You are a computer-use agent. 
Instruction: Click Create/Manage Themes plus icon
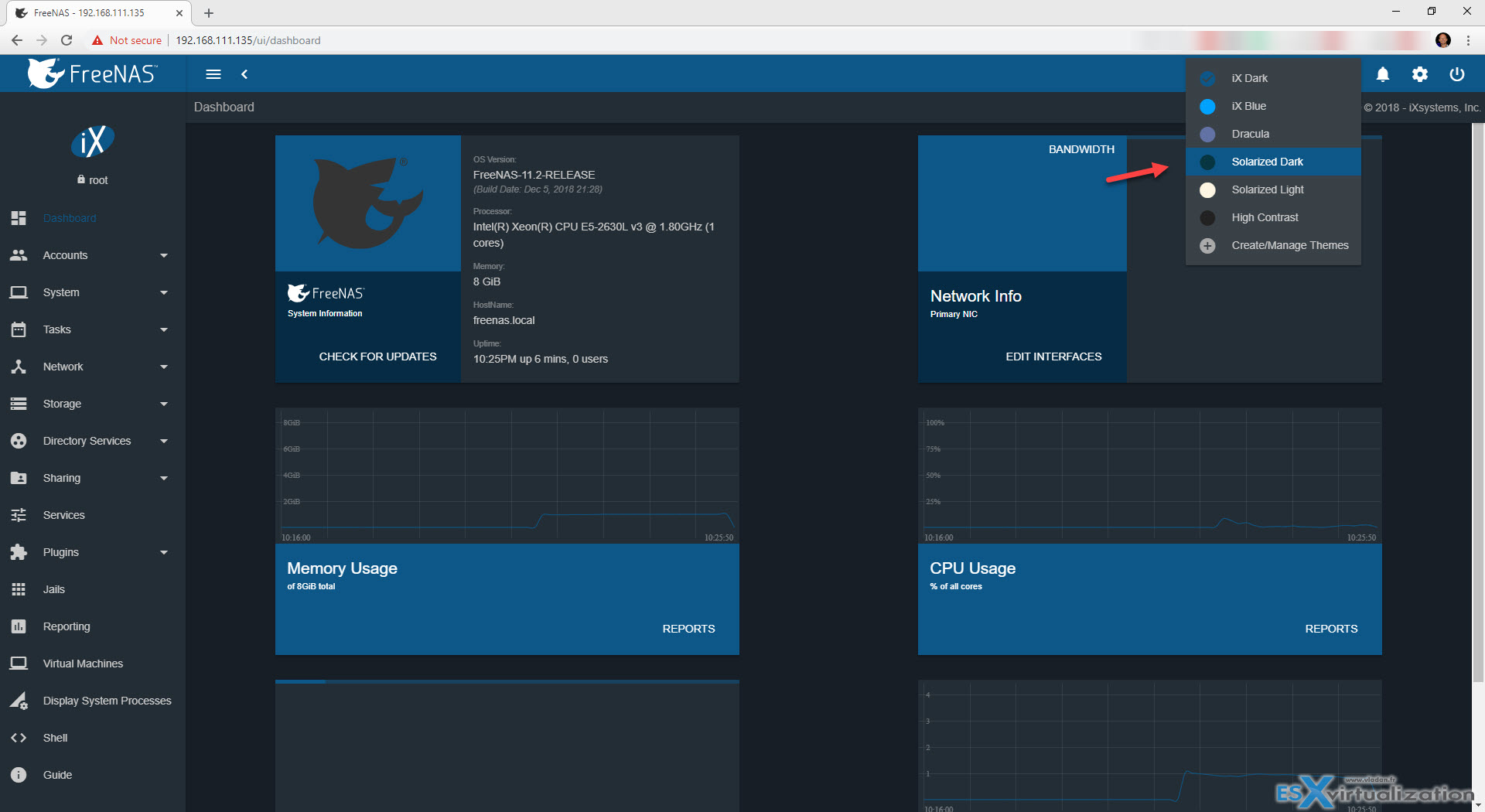tap(1207, 246)
